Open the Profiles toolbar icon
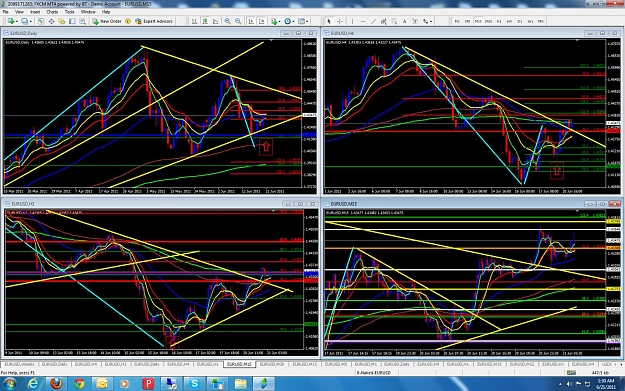The height and width of the screenshot is (391, 625). click(25, 21)
